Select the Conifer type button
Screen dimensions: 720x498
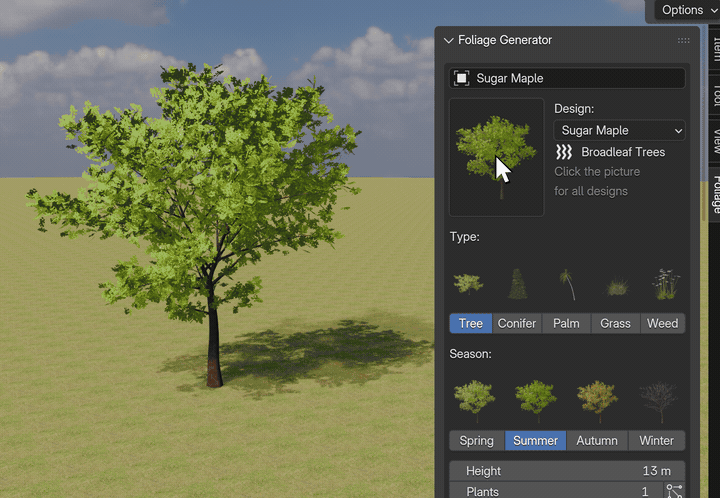tap(517, 324)
